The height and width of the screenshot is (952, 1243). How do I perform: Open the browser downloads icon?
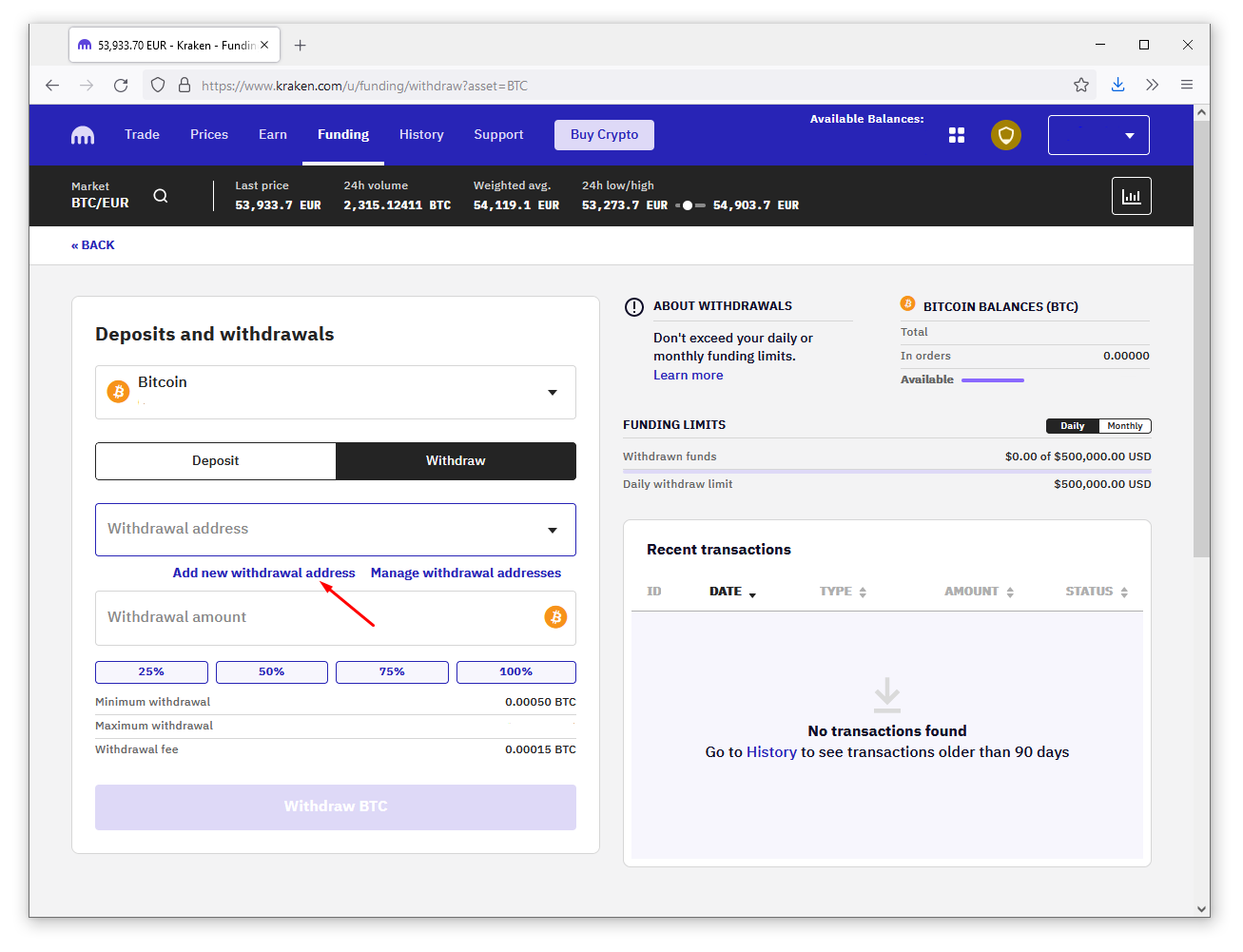(1118, 86)
